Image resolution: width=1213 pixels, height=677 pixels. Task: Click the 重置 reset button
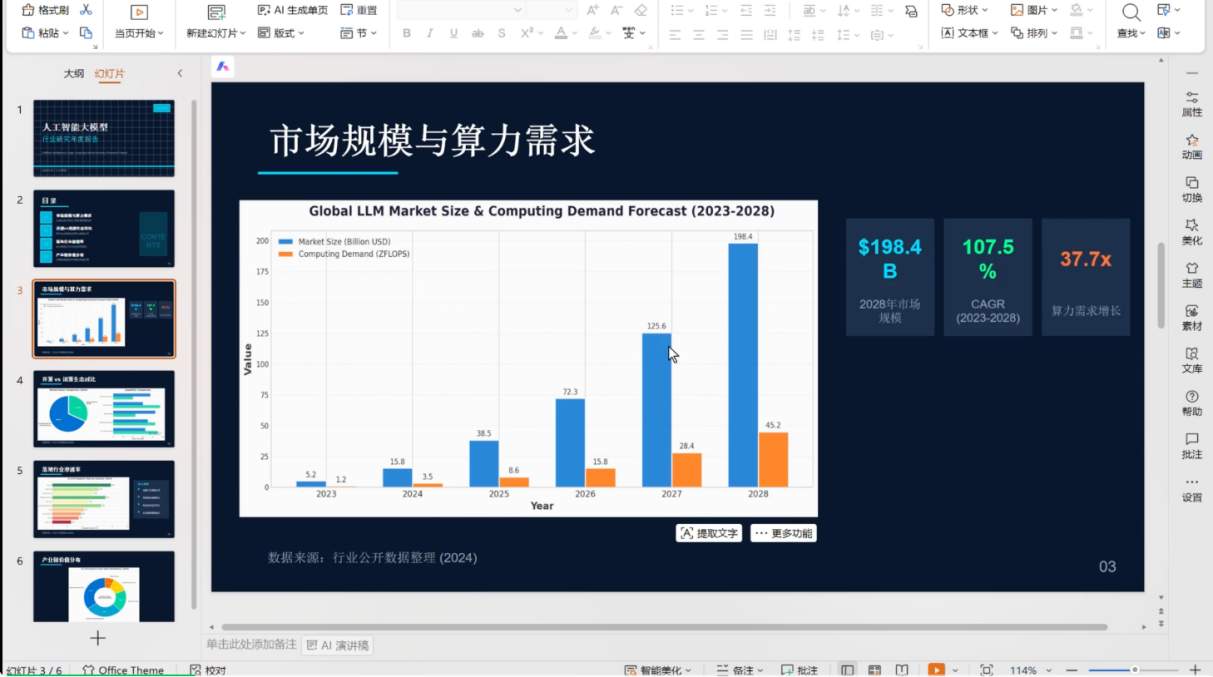click(x=359, y=10)
